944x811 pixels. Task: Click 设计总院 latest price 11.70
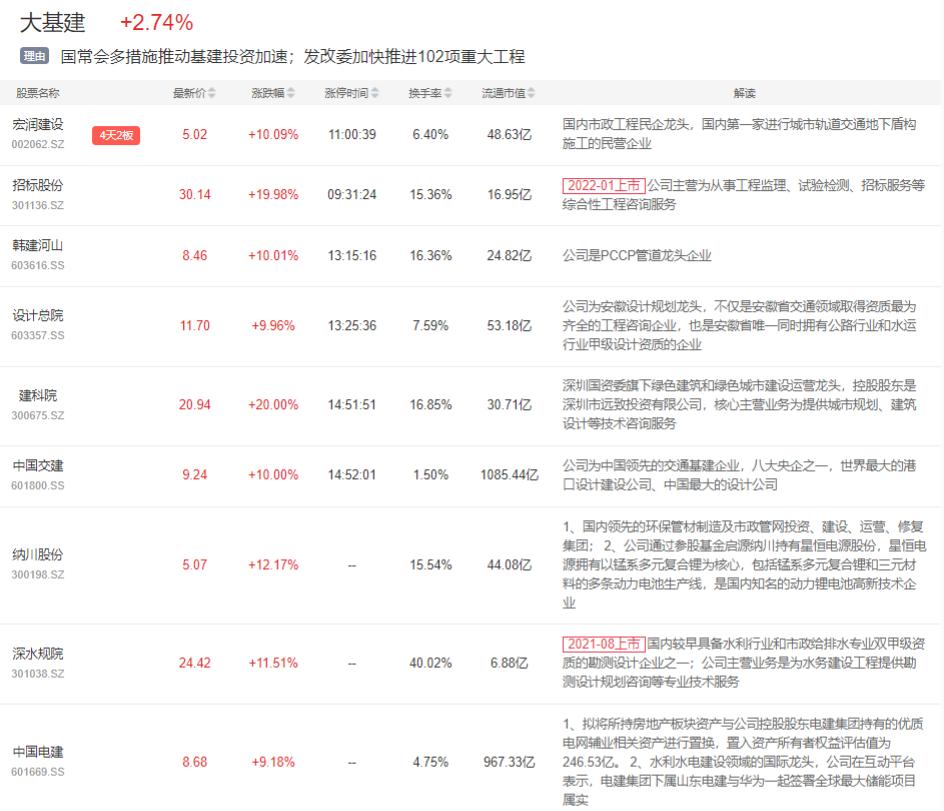tap(194, 326)
